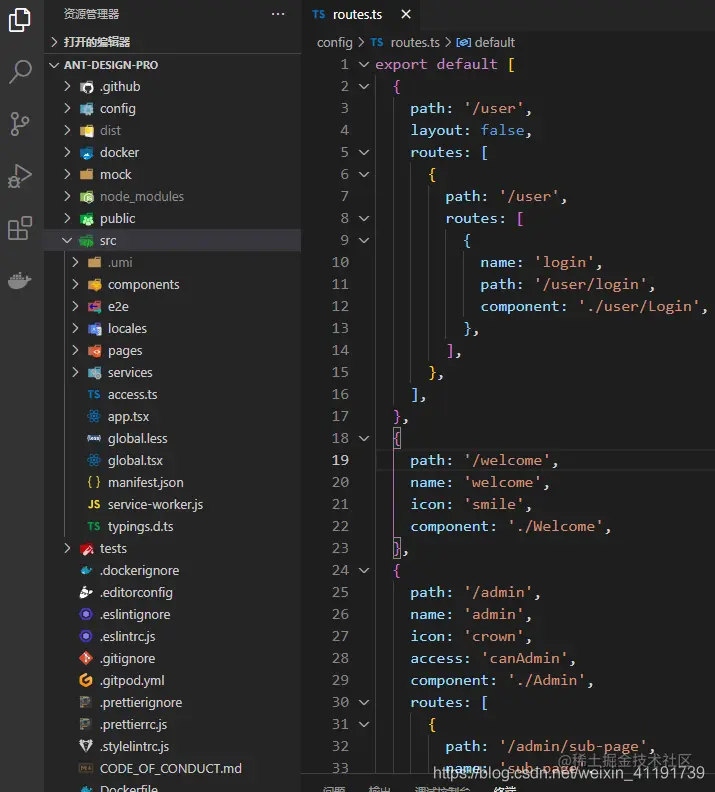This screenshot has height=792, width=715.
Task: Click the JS icon beside service-worker.js
Action: pyautogui.click(x=94, y=505)
